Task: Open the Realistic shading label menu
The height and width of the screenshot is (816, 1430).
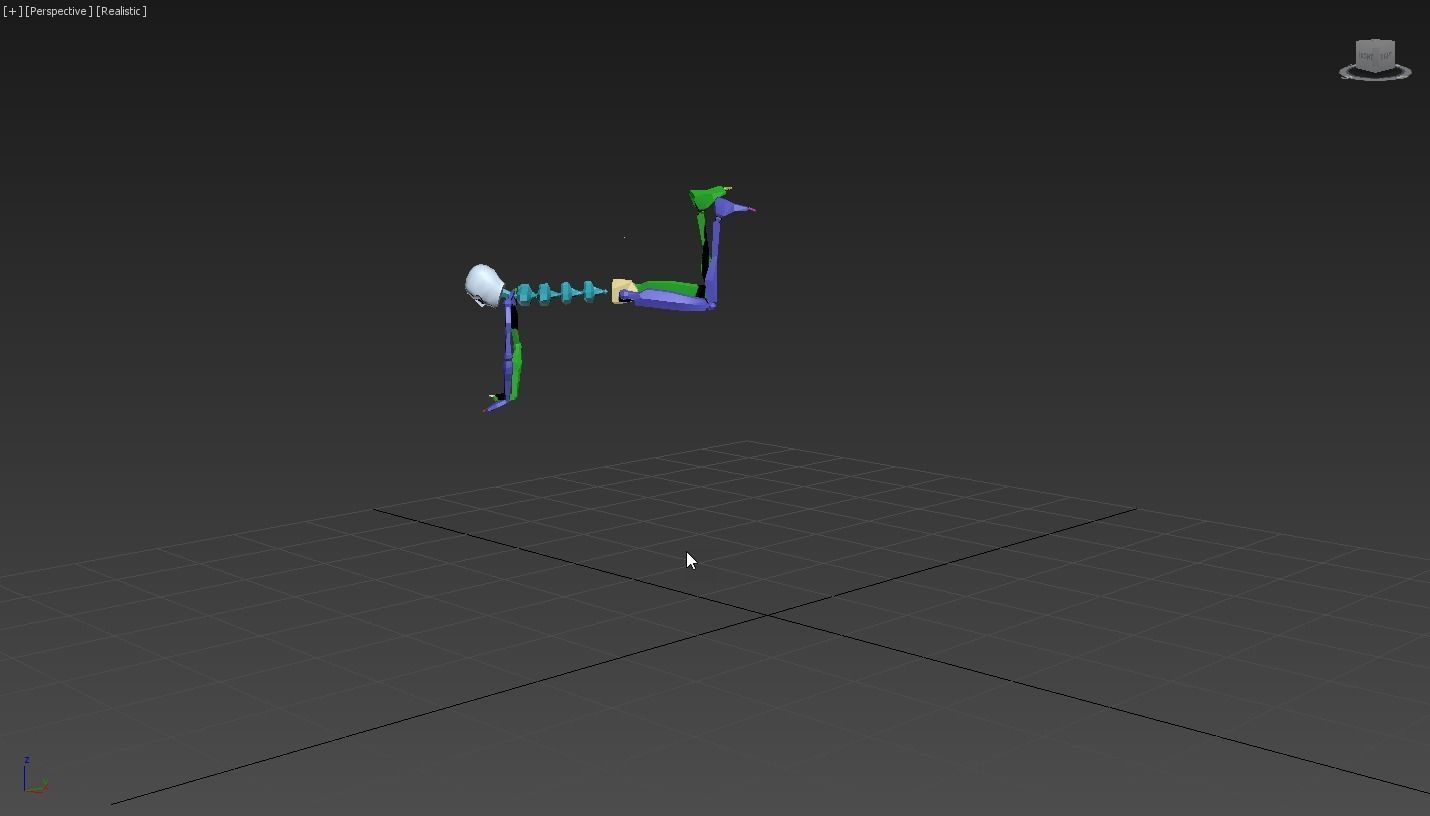Action: click(x=122, y=11)
